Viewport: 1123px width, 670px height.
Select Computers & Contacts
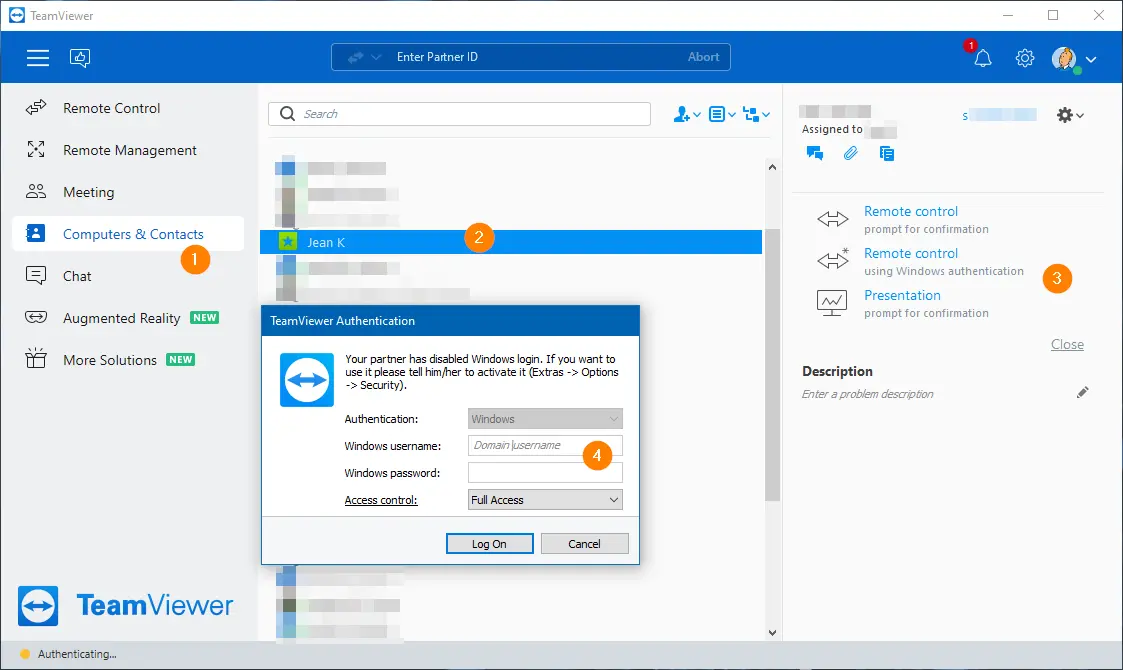[x=127, y=234]
